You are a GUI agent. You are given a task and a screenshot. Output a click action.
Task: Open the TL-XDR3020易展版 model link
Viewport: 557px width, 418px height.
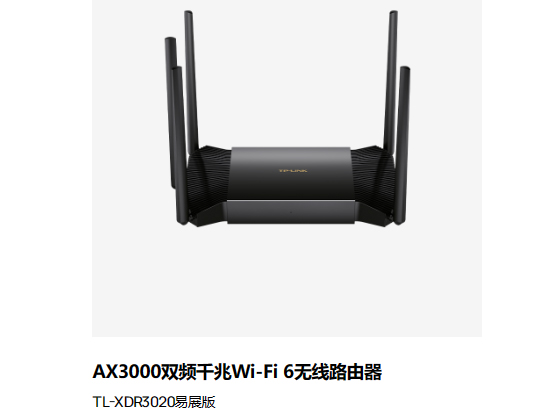point(154,402)
